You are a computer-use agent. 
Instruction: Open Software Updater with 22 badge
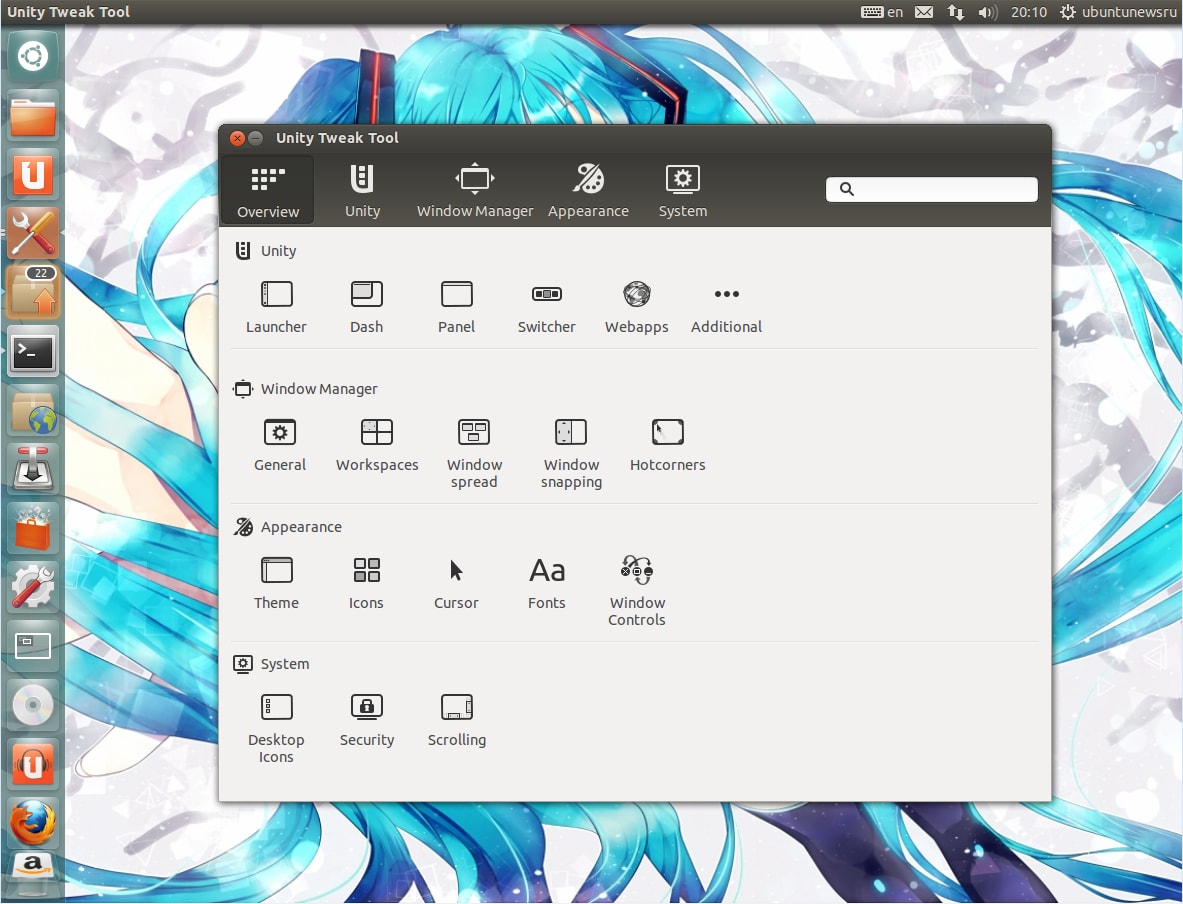[x=33, y=293]
